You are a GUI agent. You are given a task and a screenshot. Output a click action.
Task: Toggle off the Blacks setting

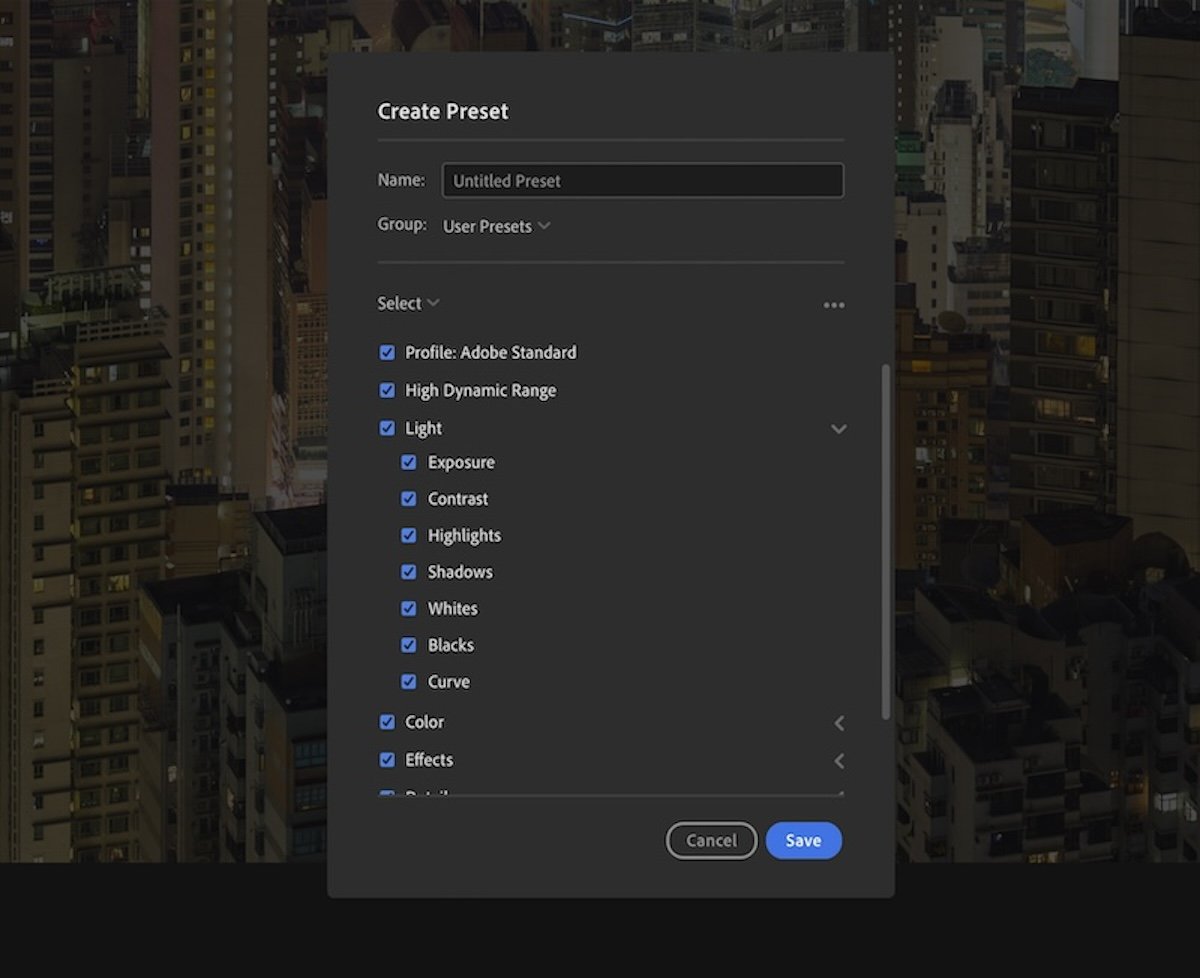(408, 645)
